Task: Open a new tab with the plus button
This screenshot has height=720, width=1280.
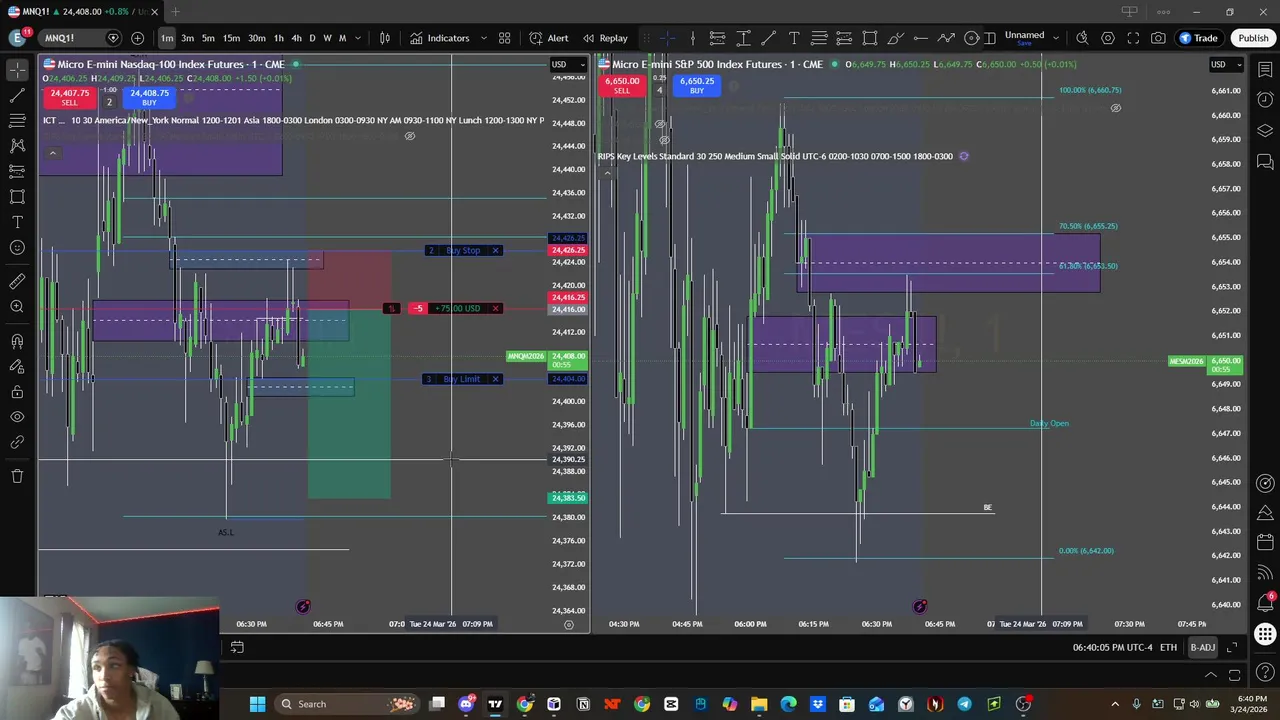Action: tap(175, 12)
